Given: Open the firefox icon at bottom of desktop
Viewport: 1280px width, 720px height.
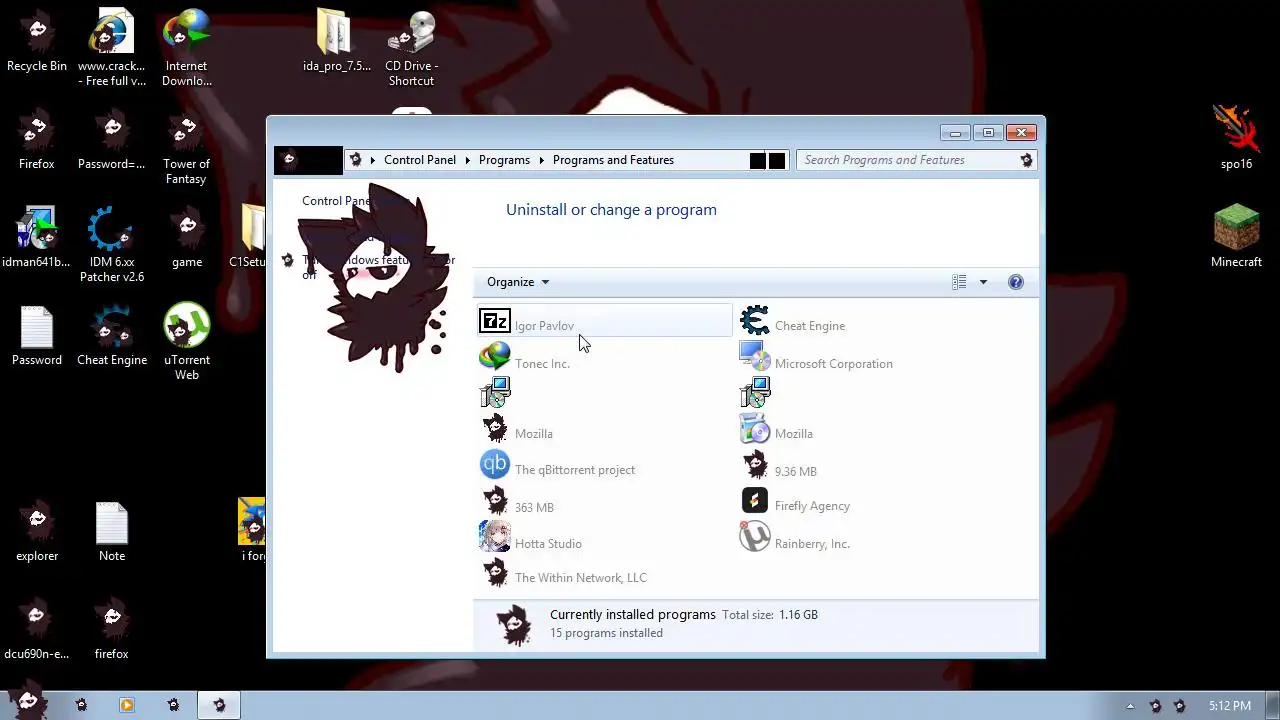Looking at the screenshot, I should tap(112, 630).
